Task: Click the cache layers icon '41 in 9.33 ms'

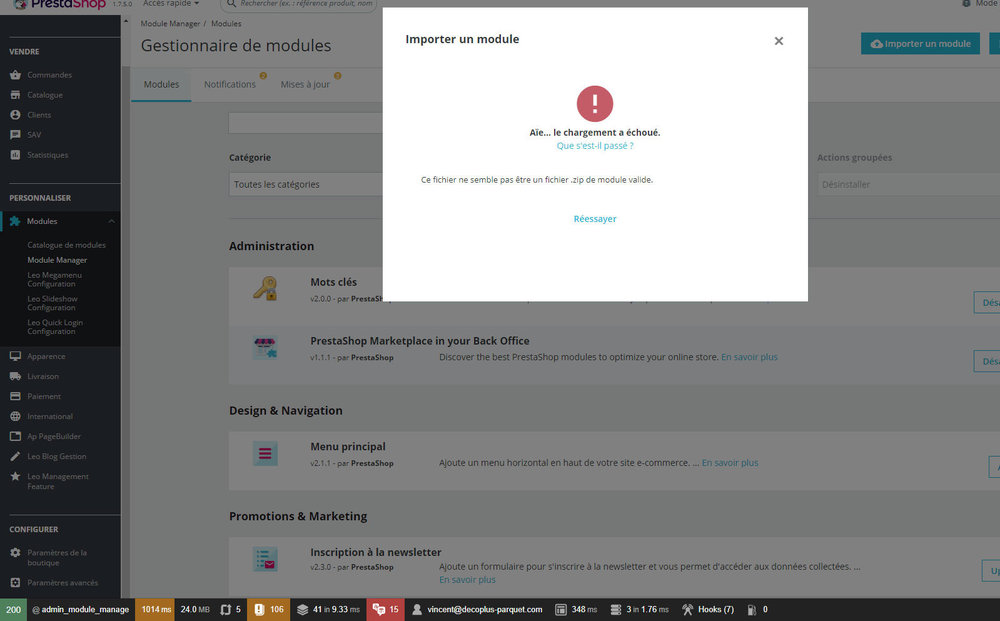Action: [302, 610]
